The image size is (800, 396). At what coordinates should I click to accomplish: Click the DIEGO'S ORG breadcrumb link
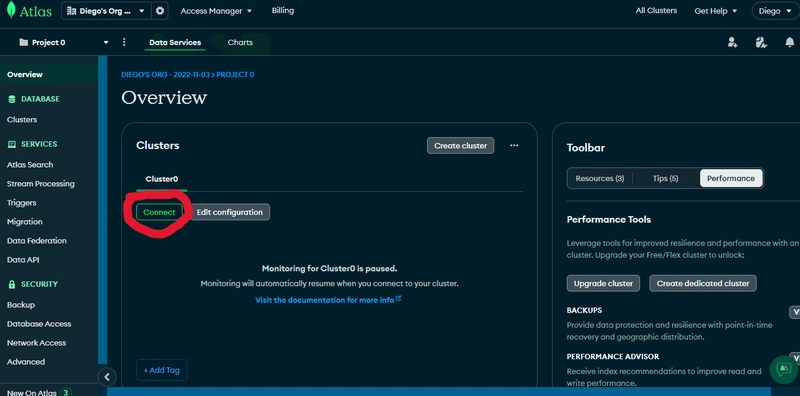(165, 75)
